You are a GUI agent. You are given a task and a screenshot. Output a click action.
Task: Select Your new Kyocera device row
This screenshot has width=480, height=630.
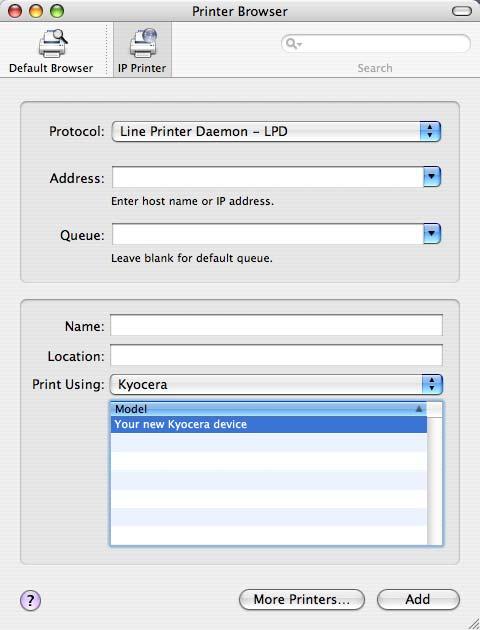(269, 425)
